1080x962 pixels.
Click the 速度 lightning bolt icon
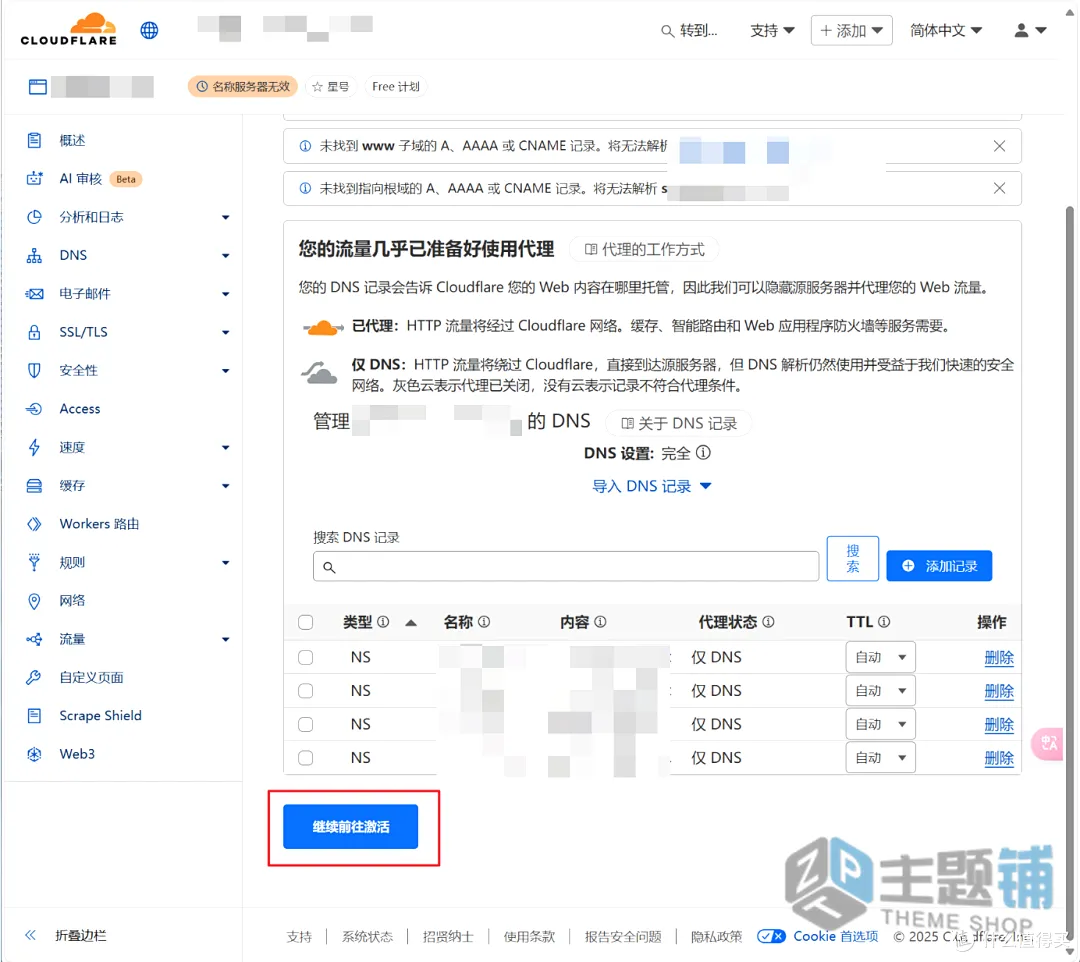point(34,448)
